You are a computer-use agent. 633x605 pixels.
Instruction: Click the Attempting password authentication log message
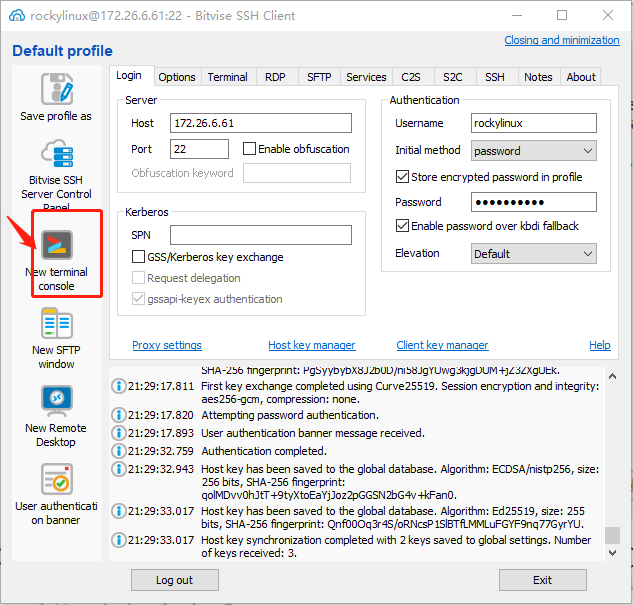pyautogui.click(x=290, y=415)
